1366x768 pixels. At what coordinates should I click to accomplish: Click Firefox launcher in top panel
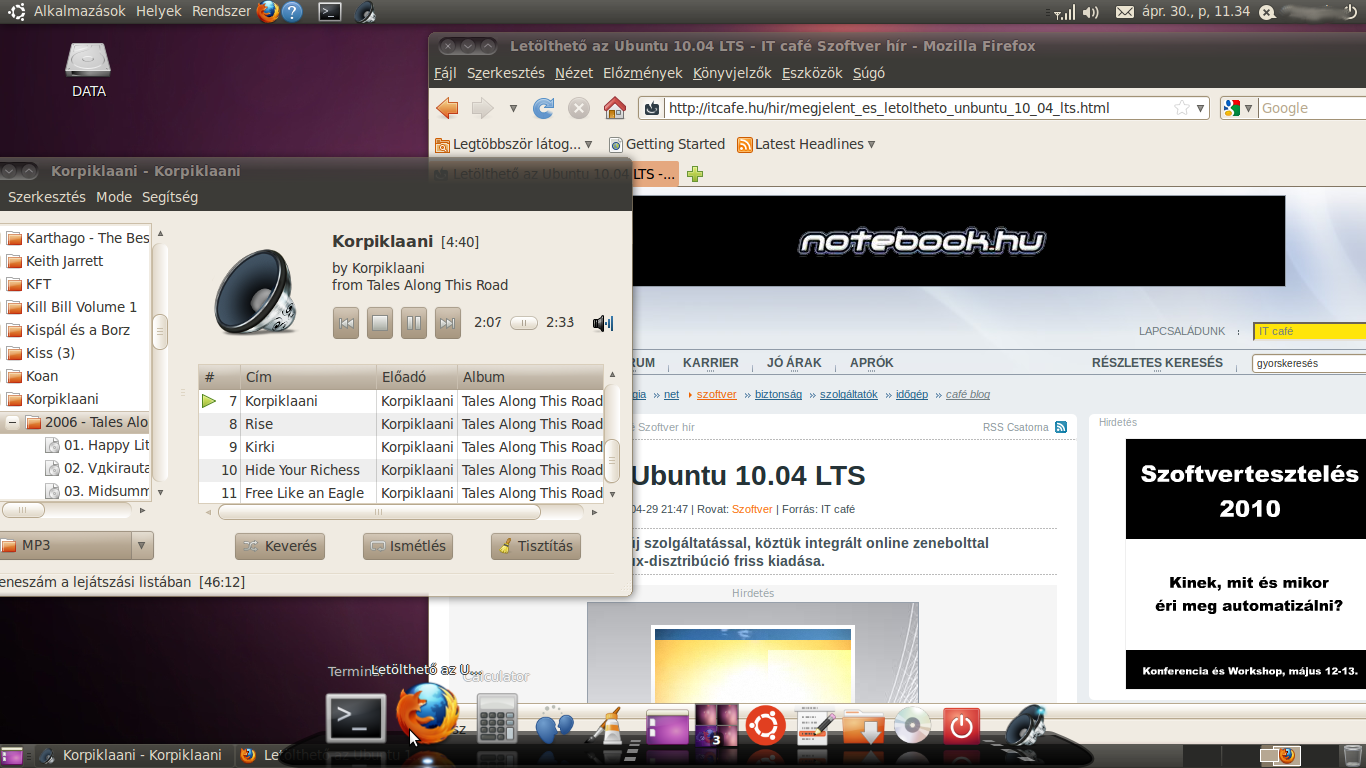click(268, 12)
